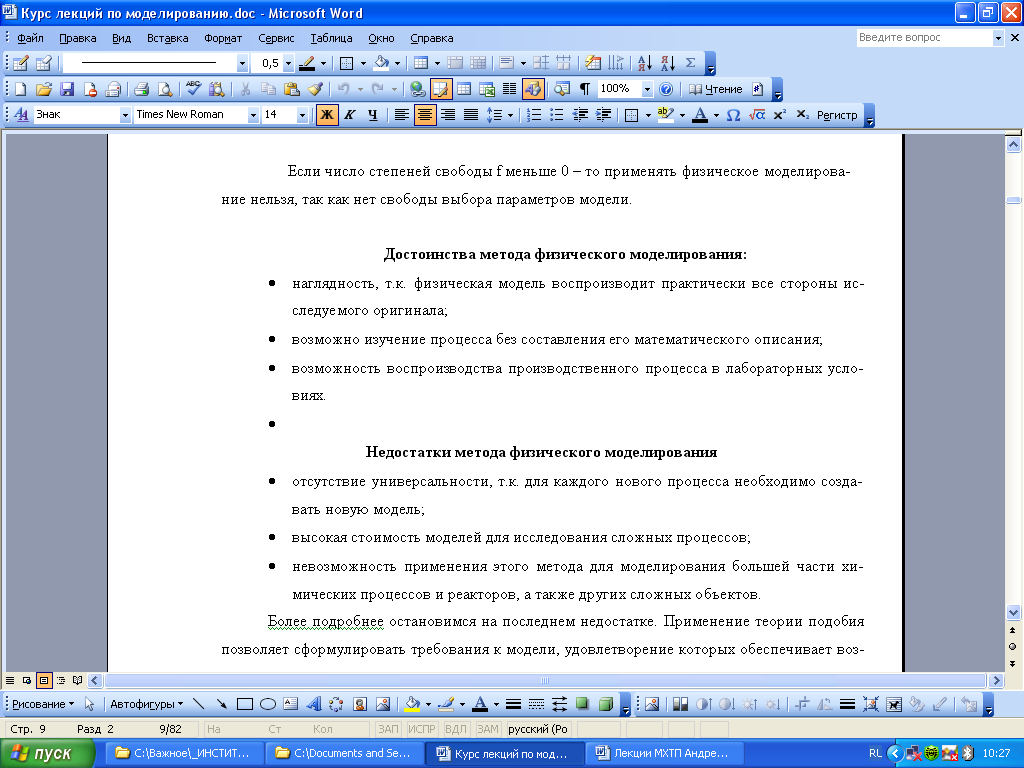
Task: Toggle the bulleted list
Action: pos(557,115)
